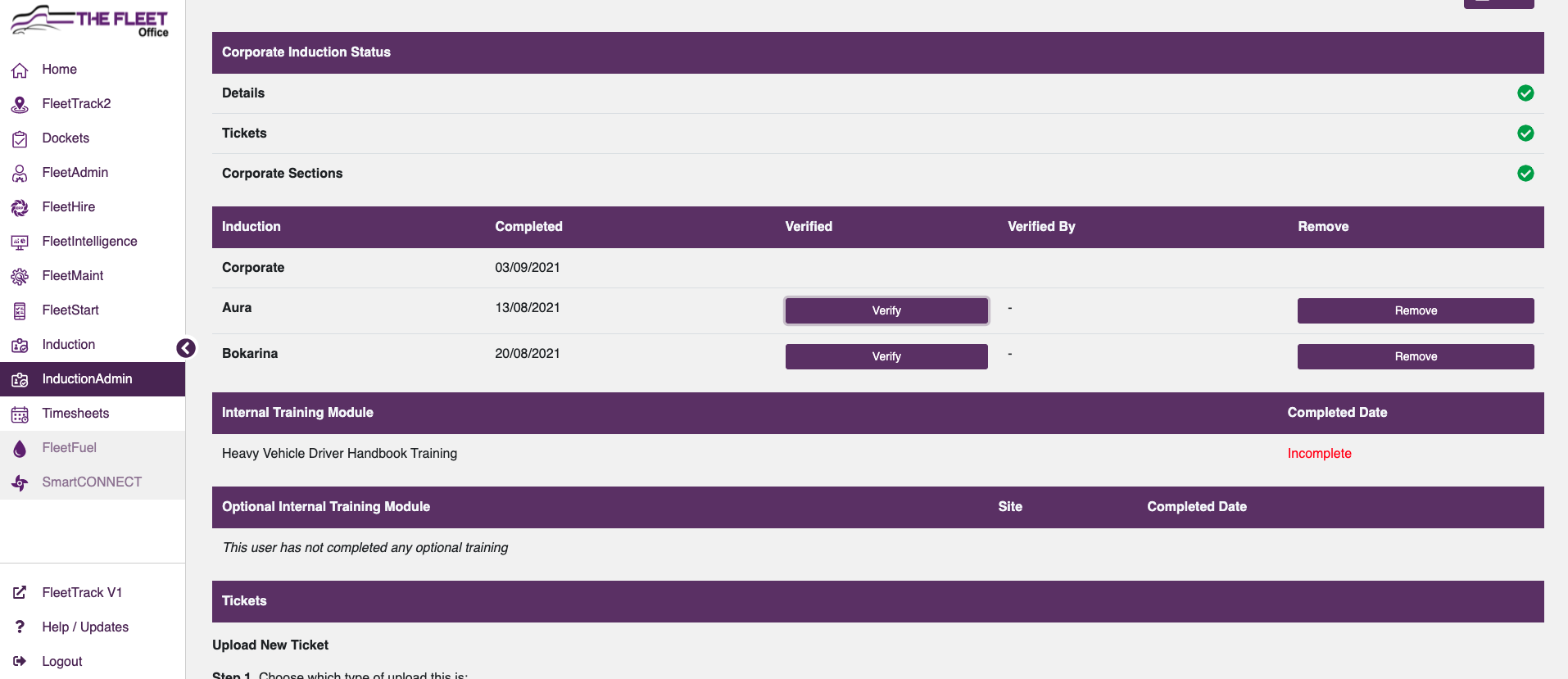Image resolution: width=1568 pixels, height=679 pixels.
Task: Remove the Aura induction
Action: click(x=1416, y=311)
